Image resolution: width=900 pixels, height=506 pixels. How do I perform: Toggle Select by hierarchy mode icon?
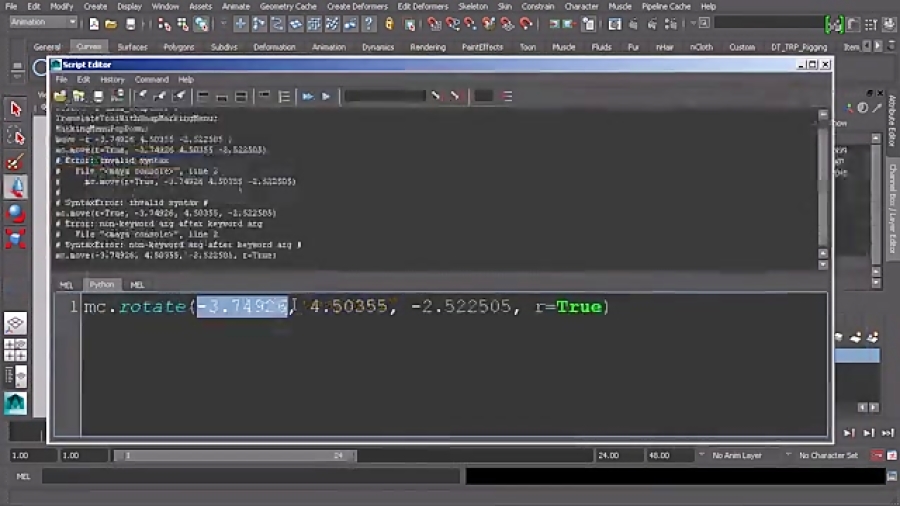pyautogui.click(x=164, y=24)
